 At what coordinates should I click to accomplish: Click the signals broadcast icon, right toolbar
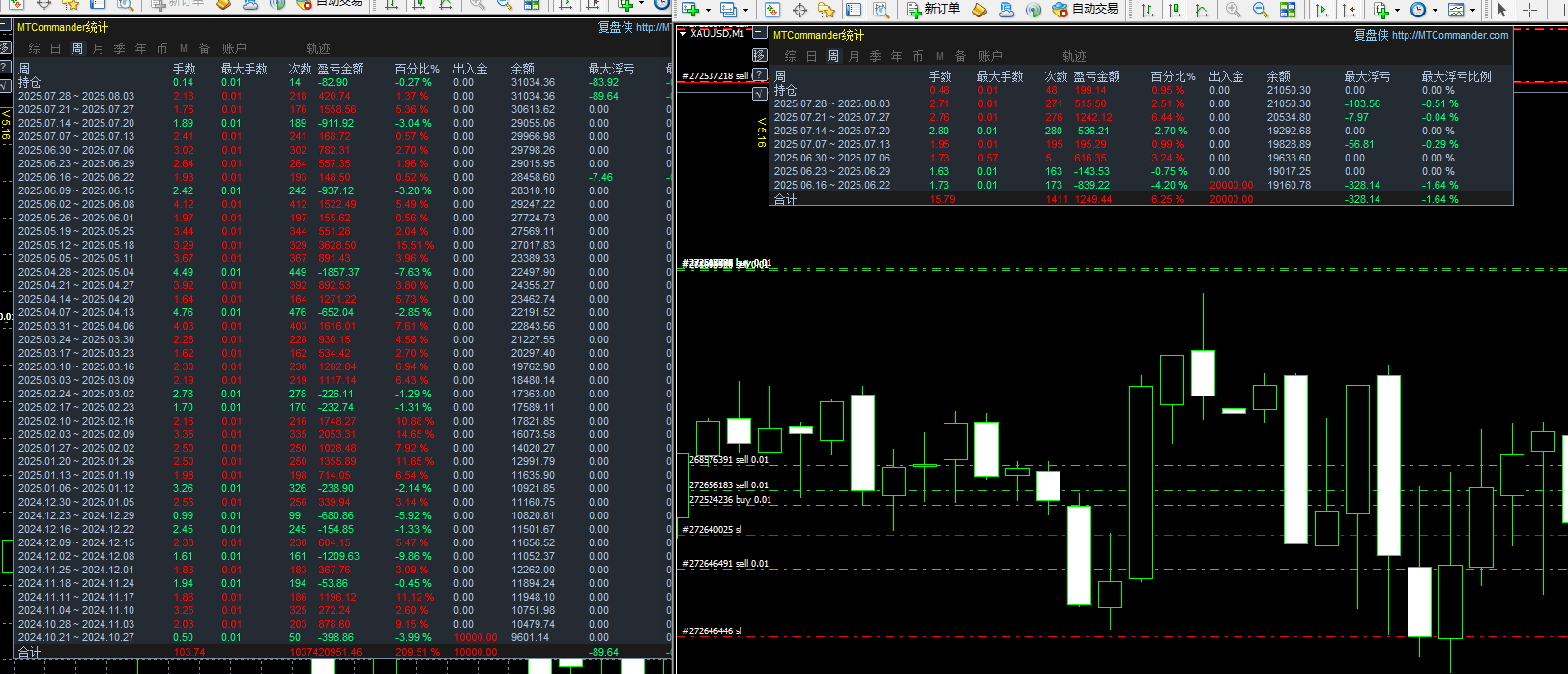tap(1033, 10)
